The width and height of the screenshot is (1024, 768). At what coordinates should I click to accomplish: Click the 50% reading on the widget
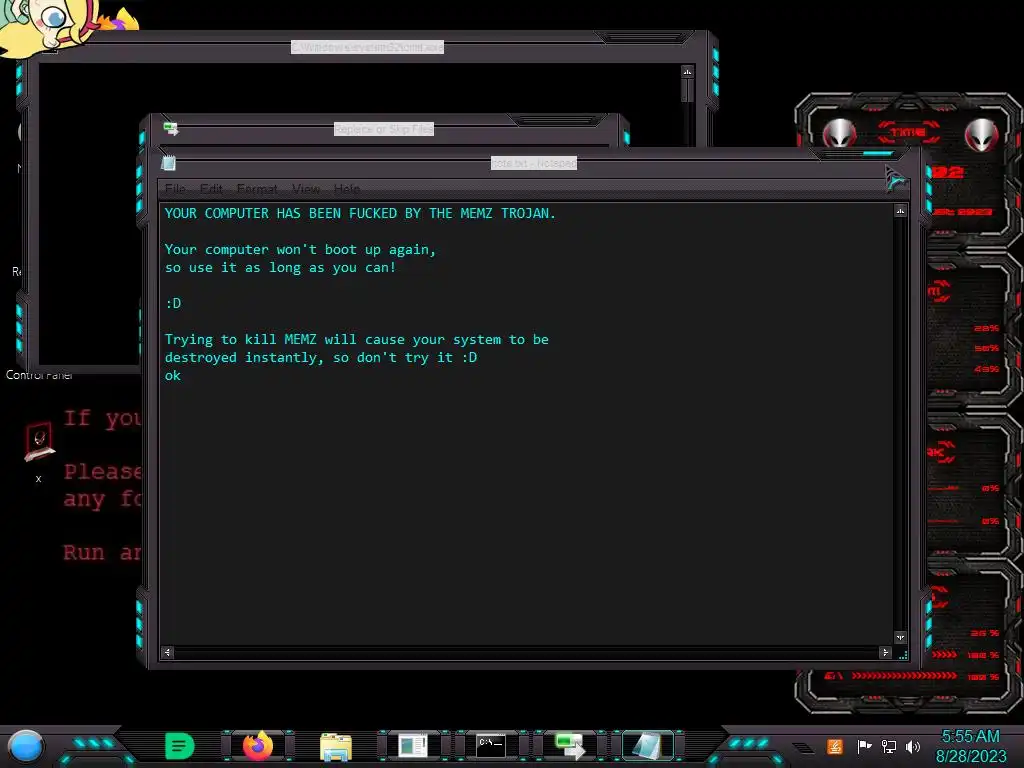986,348
